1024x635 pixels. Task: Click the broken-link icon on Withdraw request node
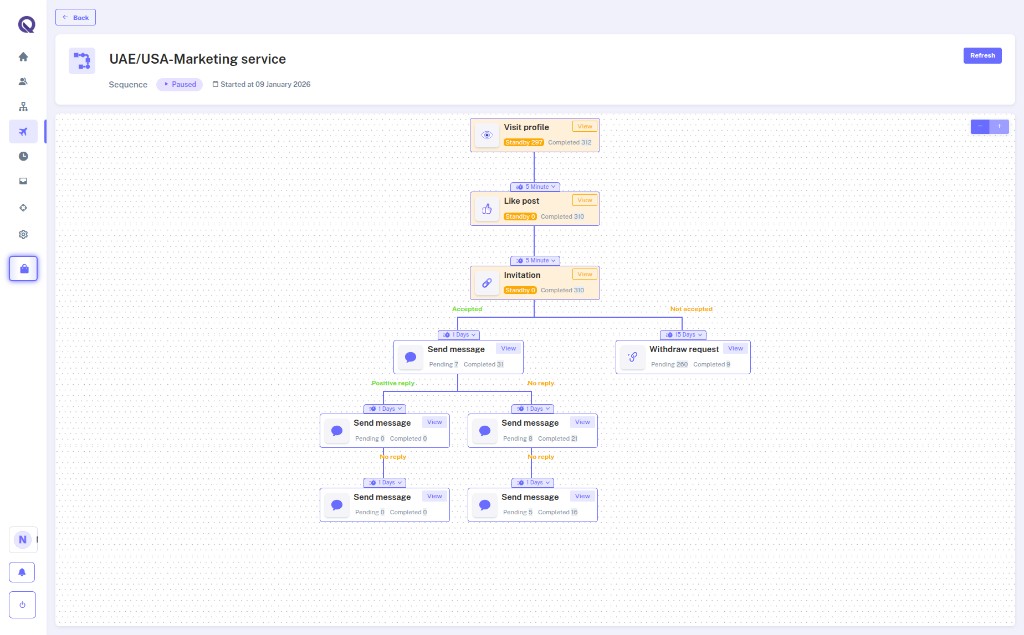[x=632, y=356]
